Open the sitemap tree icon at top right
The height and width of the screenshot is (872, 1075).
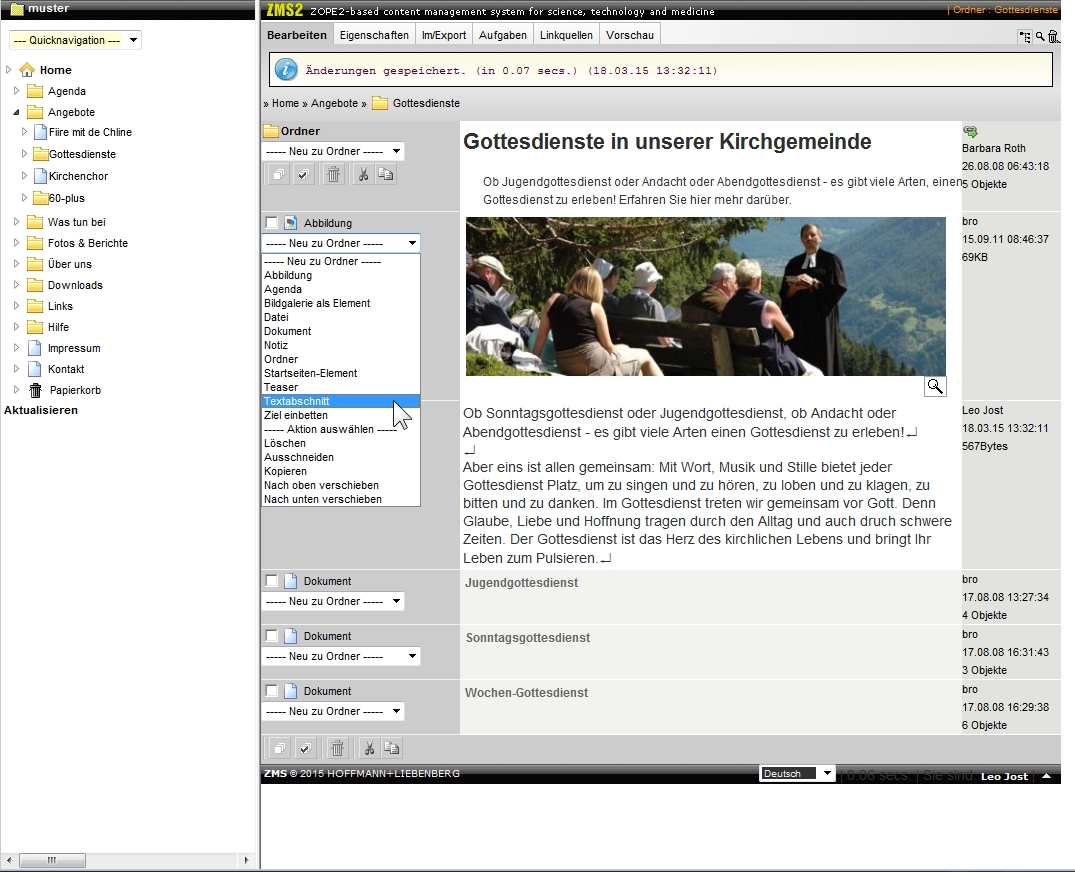pos(1025,36)
